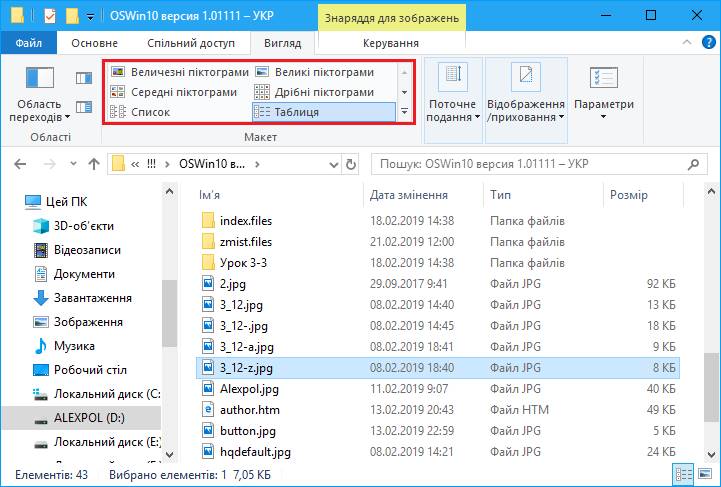
Task: Switch to the Основне tab
Action: point(94,43)
